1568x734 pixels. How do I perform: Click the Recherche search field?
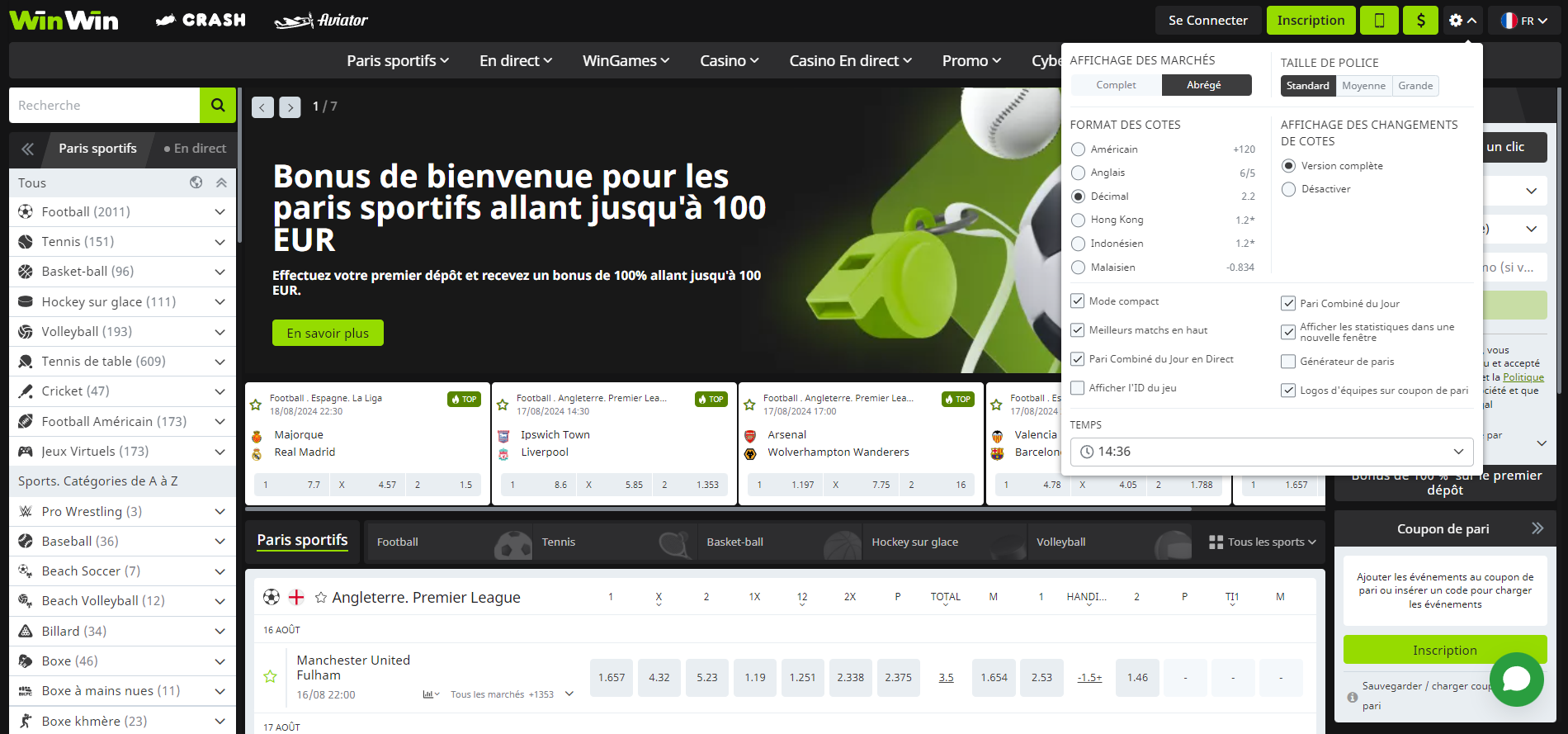[x=105, y=105]
